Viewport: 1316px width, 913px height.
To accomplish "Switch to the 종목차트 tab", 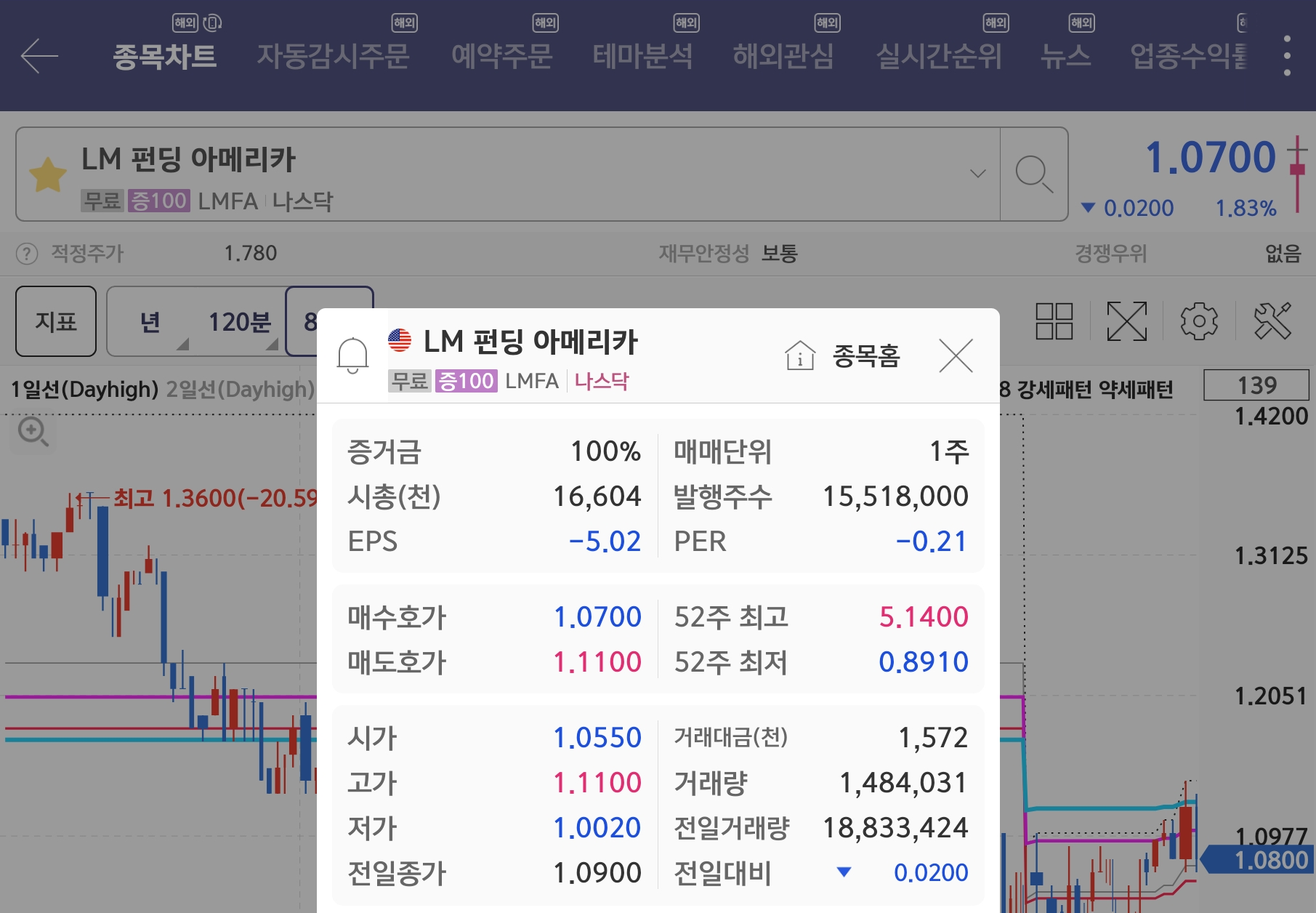I will coord(165,56).
